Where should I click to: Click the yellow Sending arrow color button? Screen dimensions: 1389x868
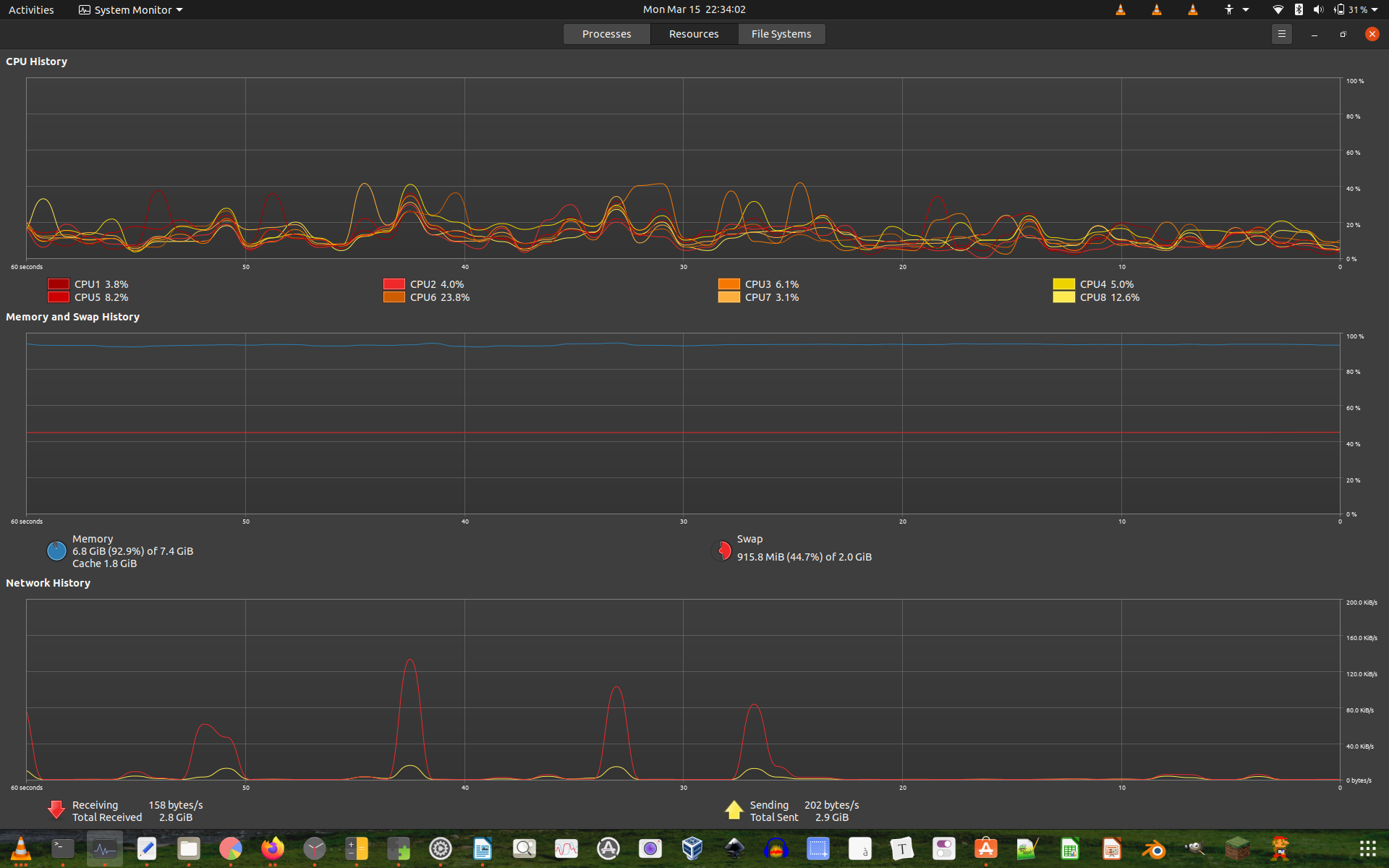[x=734, y=810]
